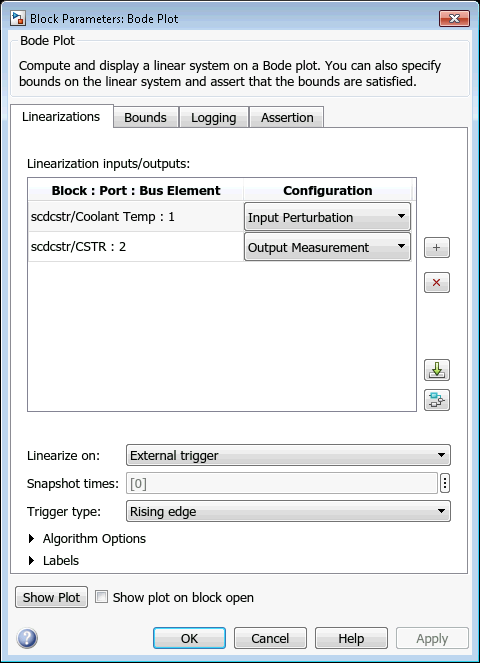
Task: Click the three-dot button beside Snapshot times
Action: click(444, 483)
